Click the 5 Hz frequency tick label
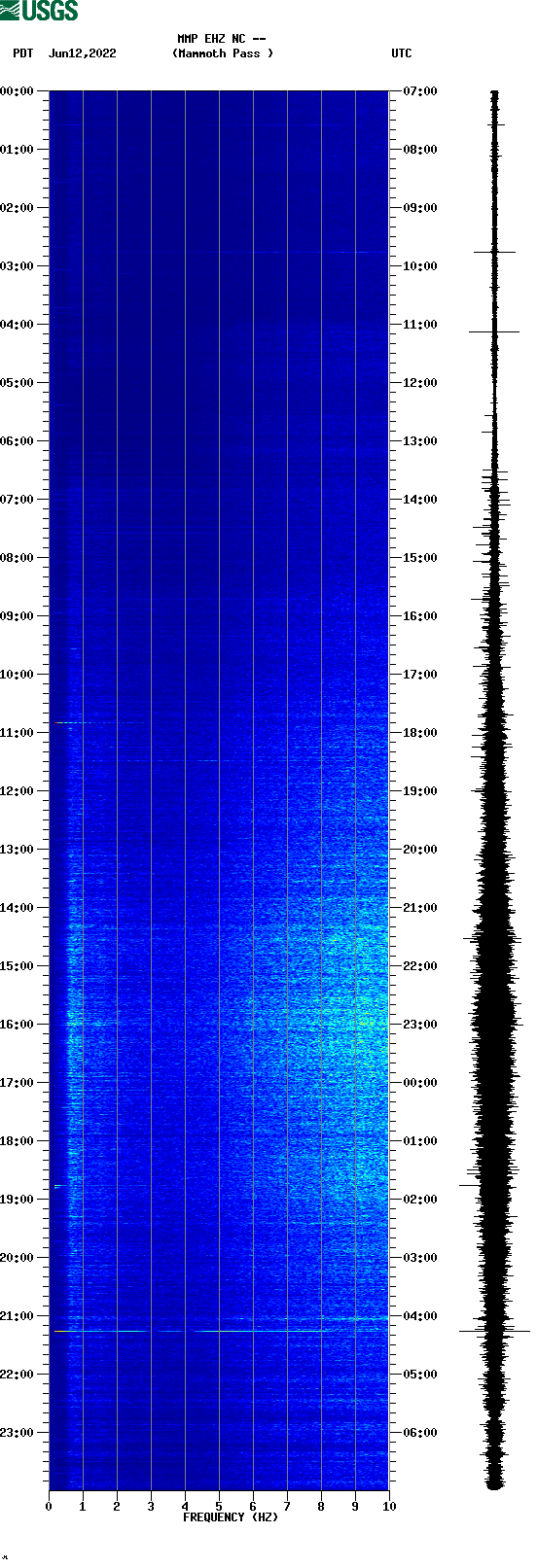Image resolution: width=537 pixels, height=1568 pixels. [219, 1507]
